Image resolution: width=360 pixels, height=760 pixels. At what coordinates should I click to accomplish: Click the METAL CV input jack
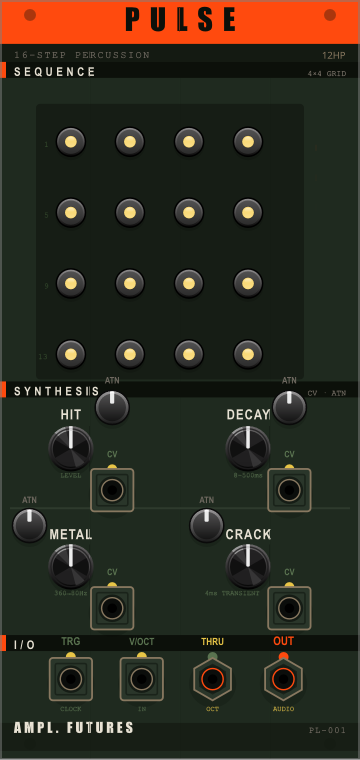tap(112, 608)
